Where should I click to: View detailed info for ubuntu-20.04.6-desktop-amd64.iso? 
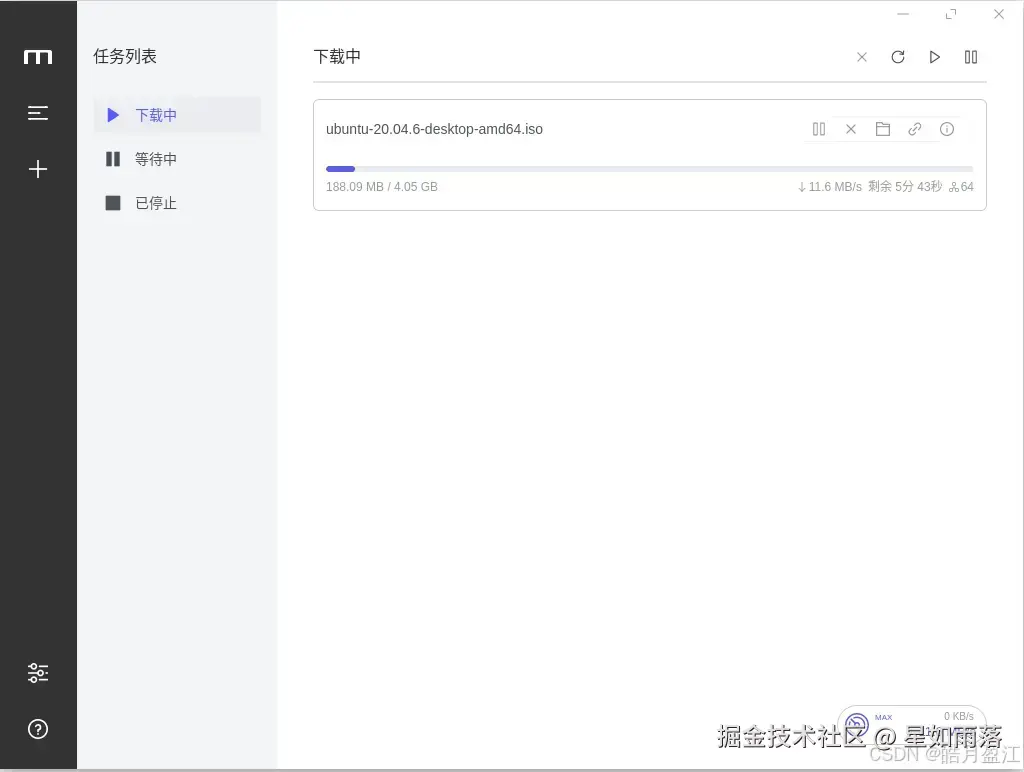(x=946, y=129)
